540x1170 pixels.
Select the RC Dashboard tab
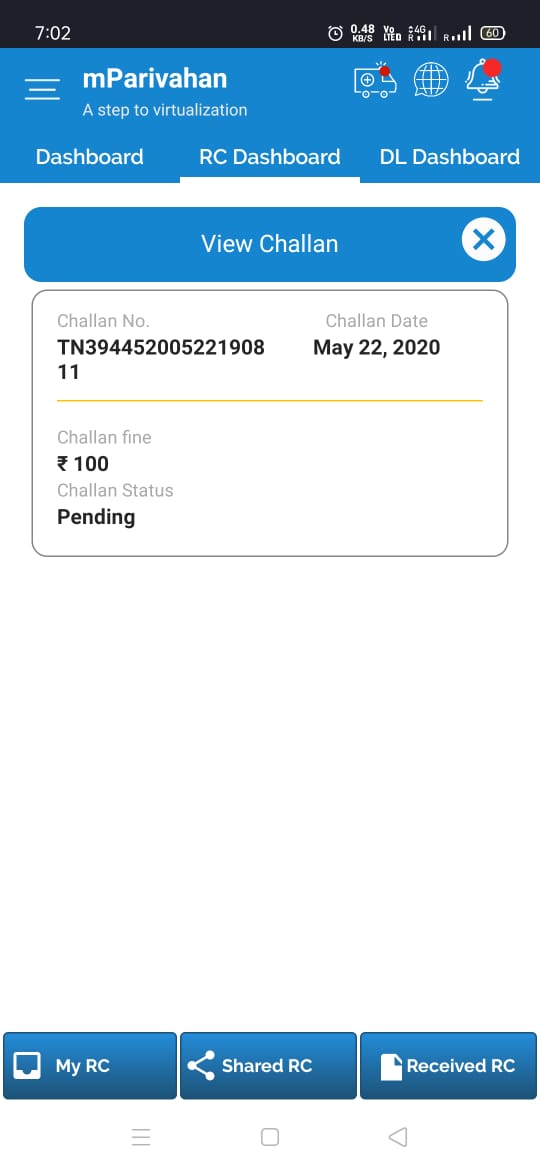[270, 157]
